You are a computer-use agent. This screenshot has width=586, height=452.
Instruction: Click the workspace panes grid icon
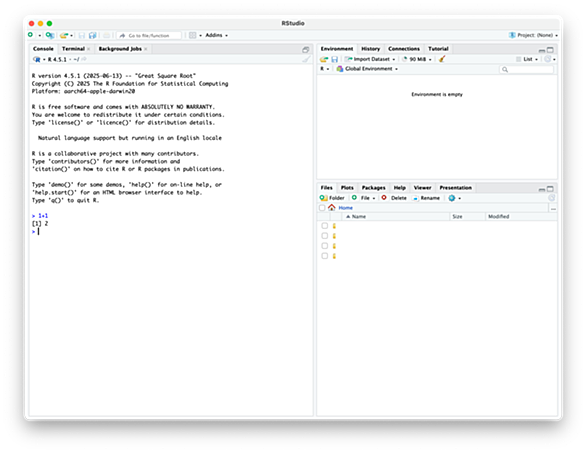click(x=192, y=35)
